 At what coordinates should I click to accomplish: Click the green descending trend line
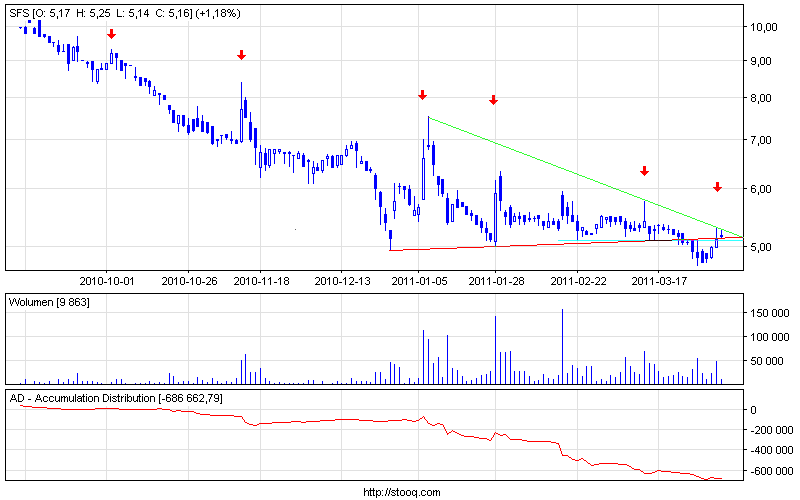(x=585, y=177)
